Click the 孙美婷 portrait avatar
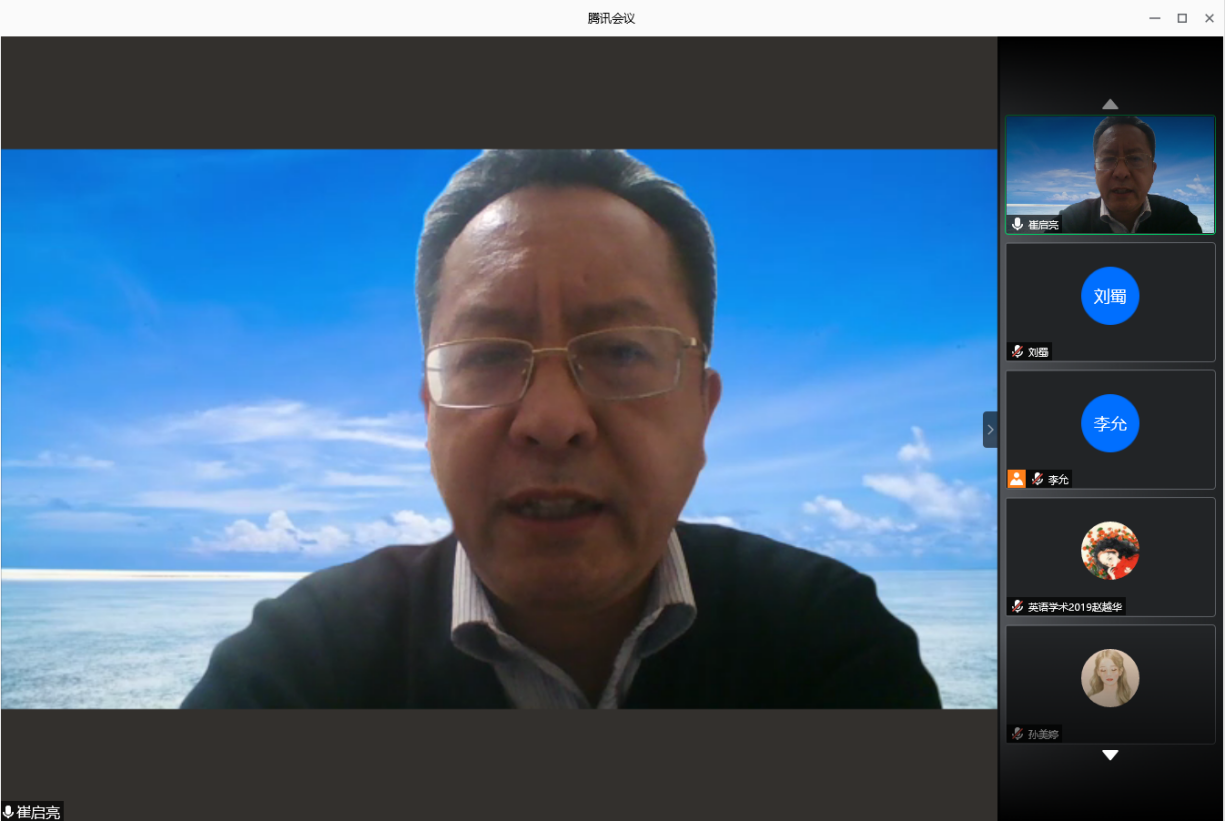 click(x=1110, y=678)
